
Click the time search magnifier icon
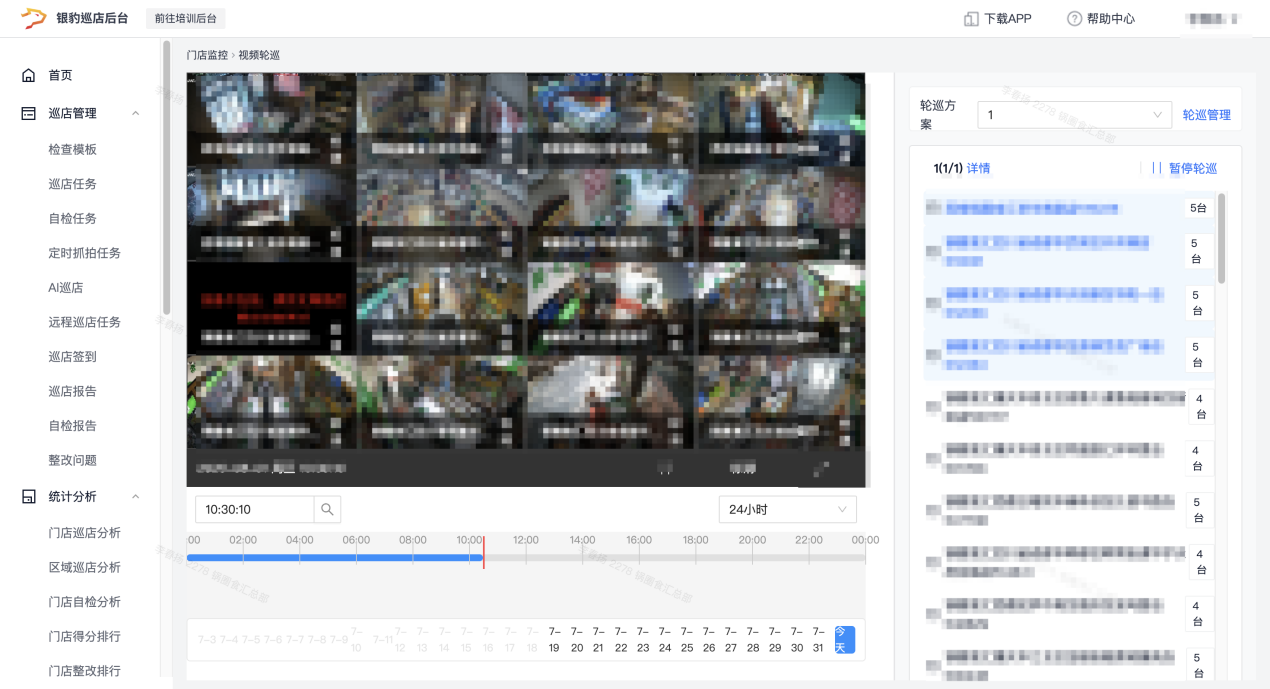click(327, 510)
